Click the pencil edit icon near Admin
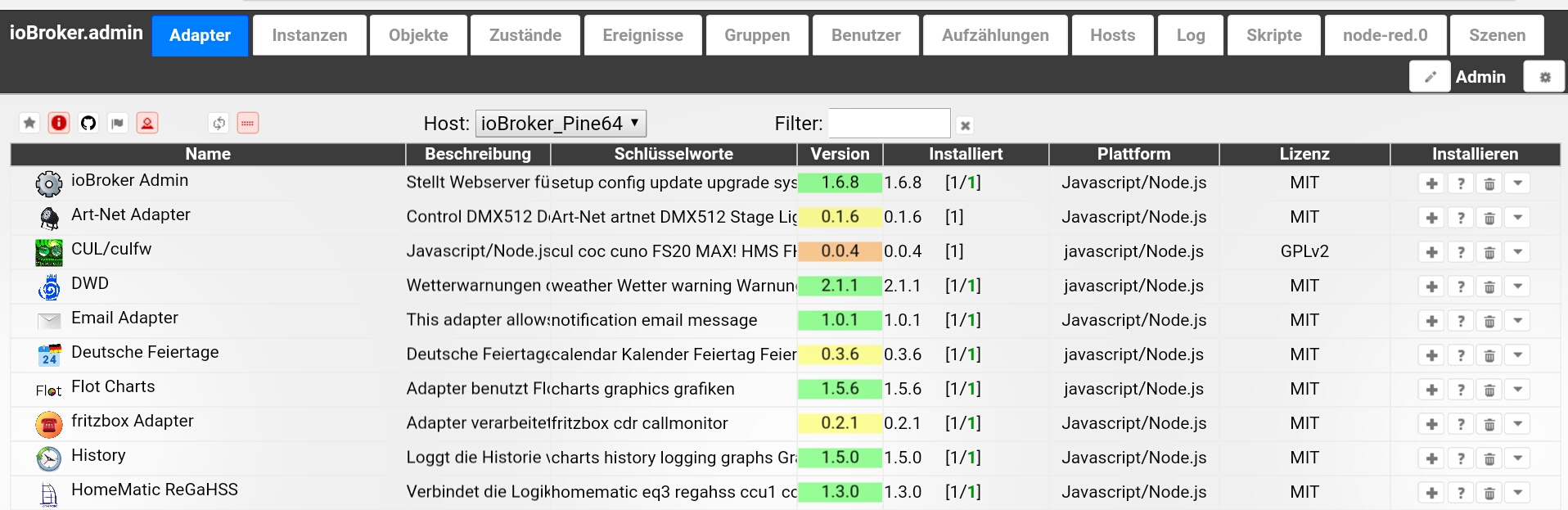1568x510 pixels. pos(1430,77)
